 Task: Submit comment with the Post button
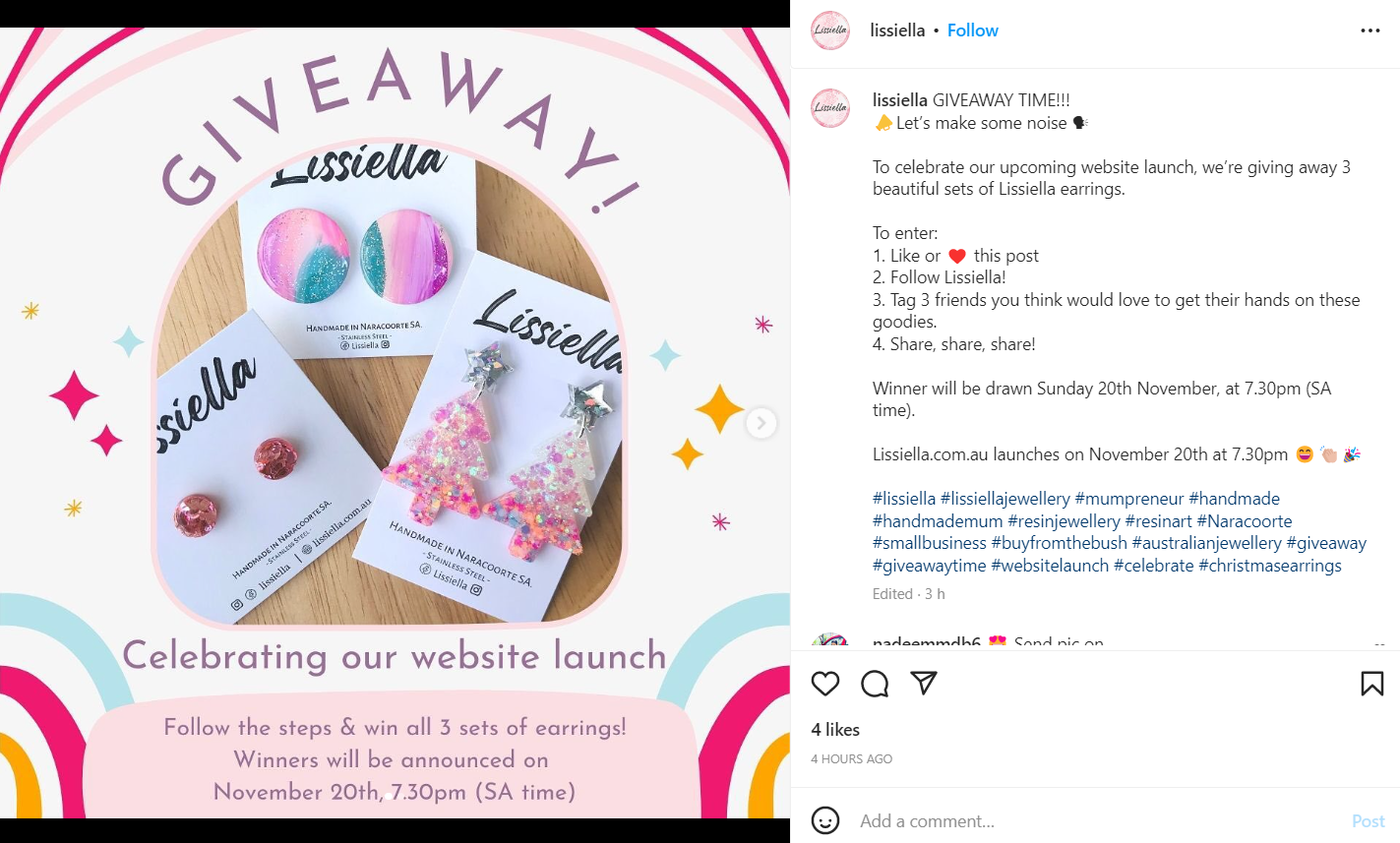1368,820
